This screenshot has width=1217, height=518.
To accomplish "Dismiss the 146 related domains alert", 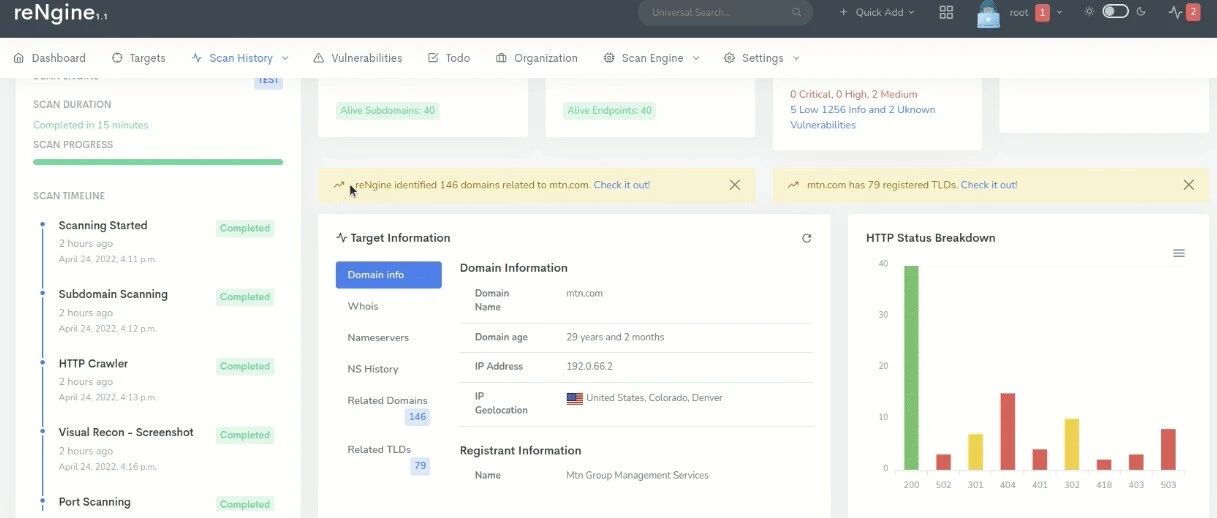I will 735,185.
